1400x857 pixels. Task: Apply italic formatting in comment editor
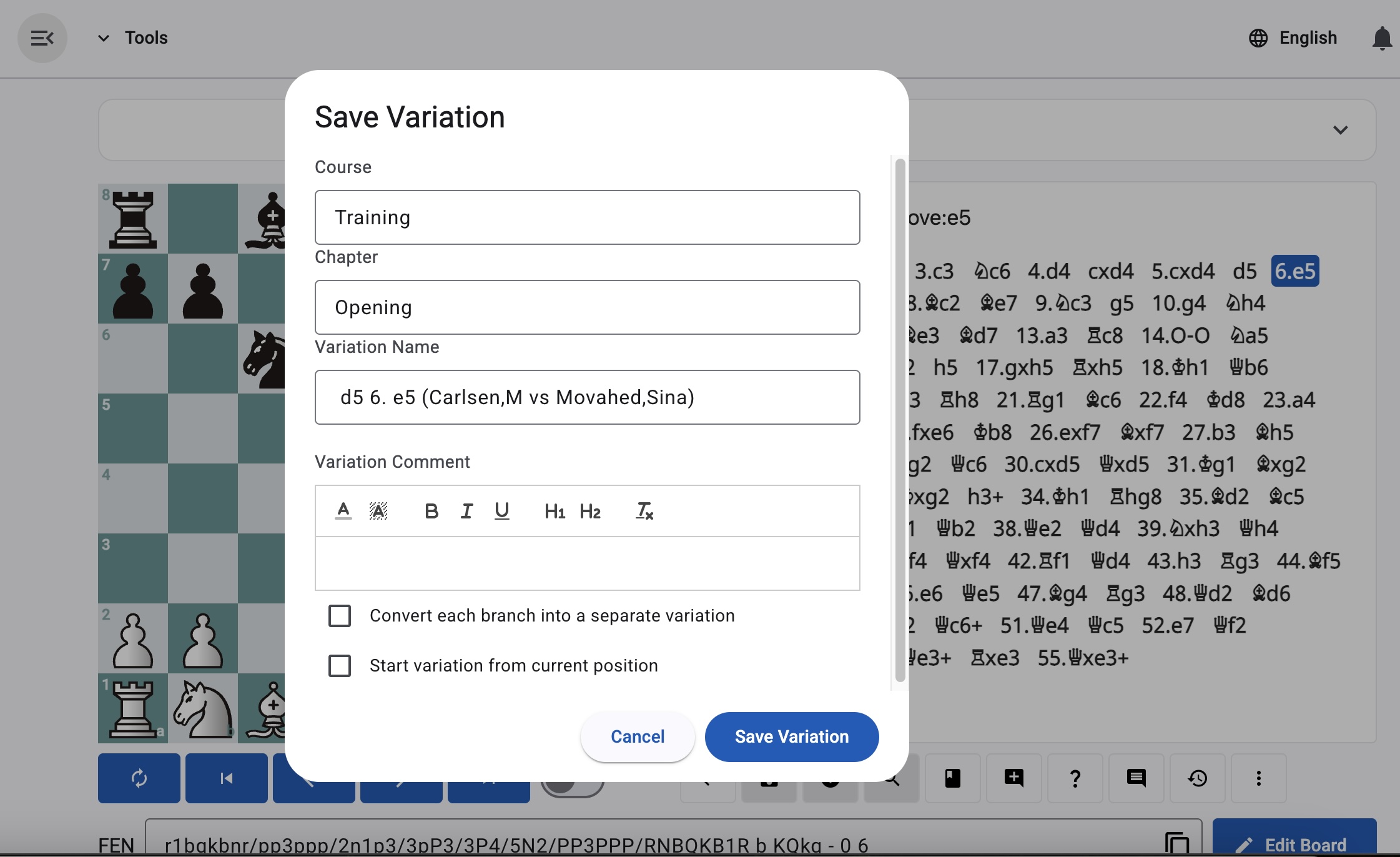(466, 510)
